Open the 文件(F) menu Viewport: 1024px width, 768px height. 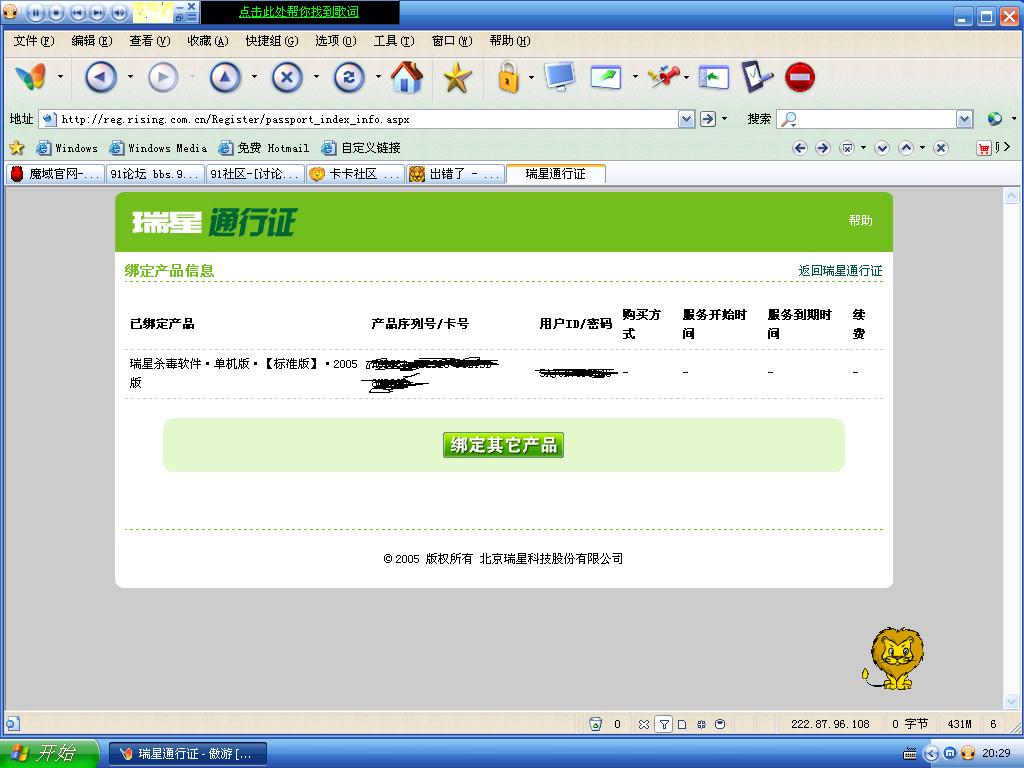tap(34, 40)
